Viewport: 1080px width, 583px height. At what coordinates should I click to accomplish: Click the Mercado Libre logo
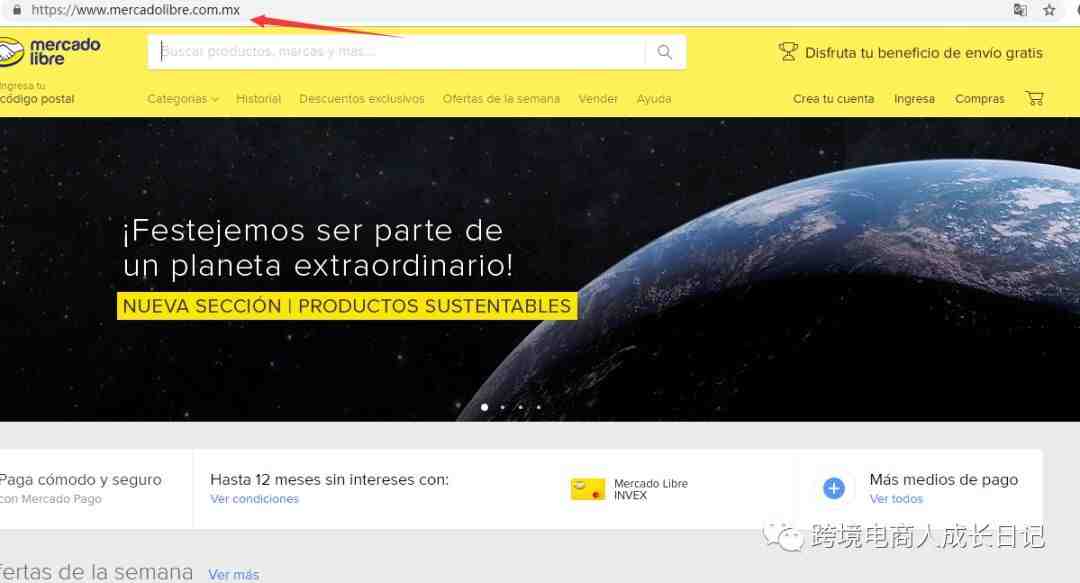[x=50, y=52]
